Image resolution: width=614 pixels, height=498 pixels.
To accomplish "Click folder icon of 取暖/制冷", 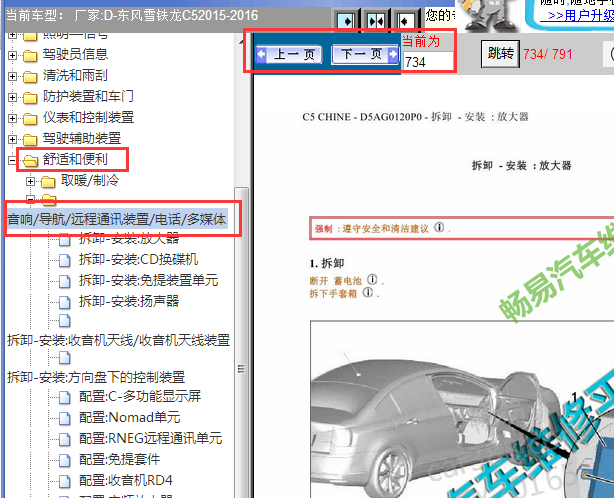I will pos(48,182).
